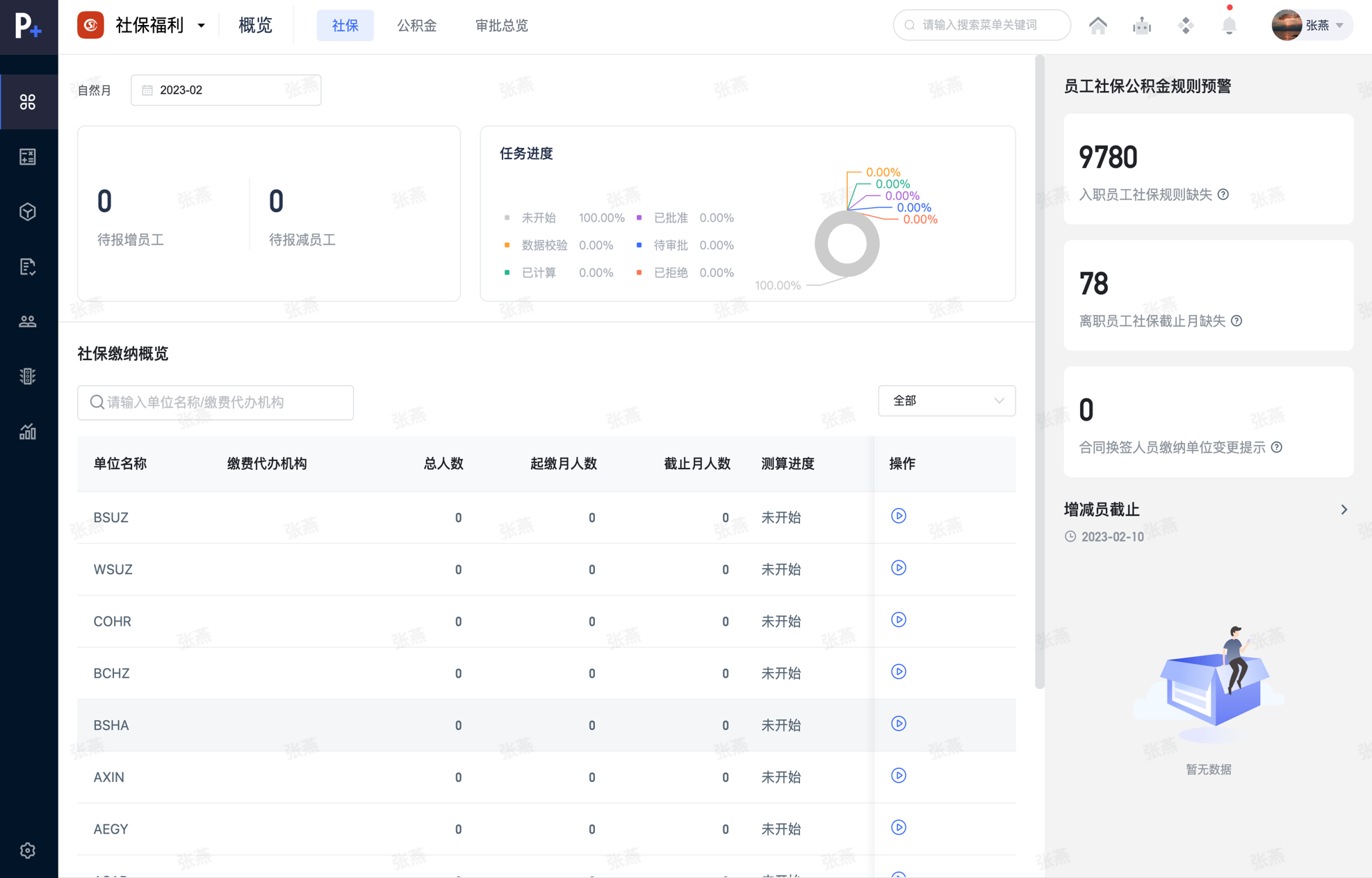Open the bar chart reports sidebar icon
Image resolution: width=1372 pixels, height=878 pixels.
(x=28, y=432)
